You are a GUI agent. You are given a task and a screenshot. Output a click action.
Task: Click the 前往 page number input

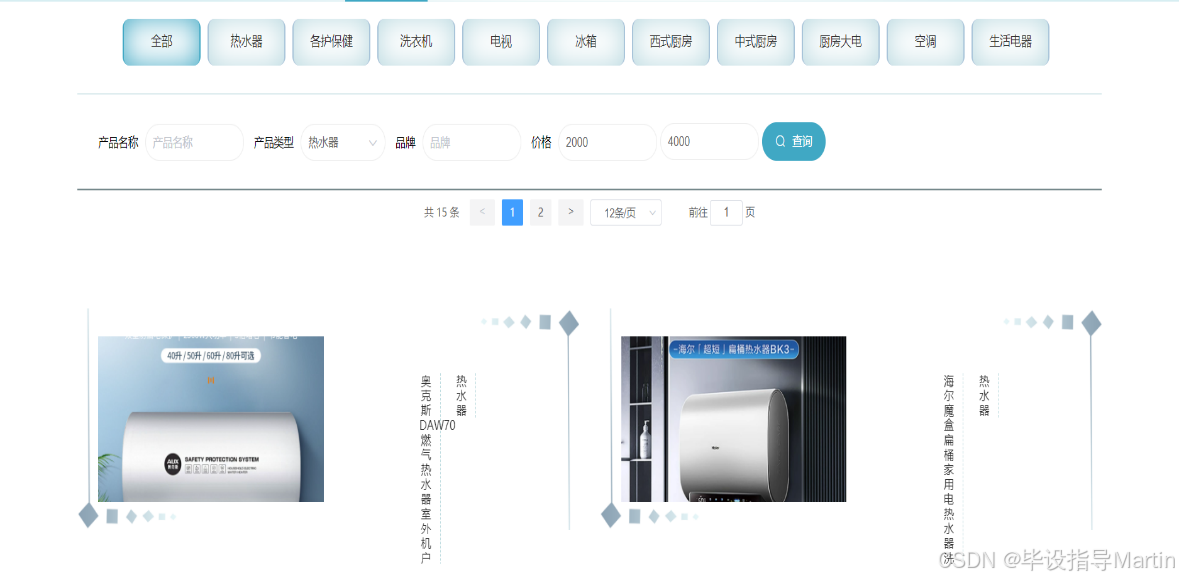click(x=726, y=213)
